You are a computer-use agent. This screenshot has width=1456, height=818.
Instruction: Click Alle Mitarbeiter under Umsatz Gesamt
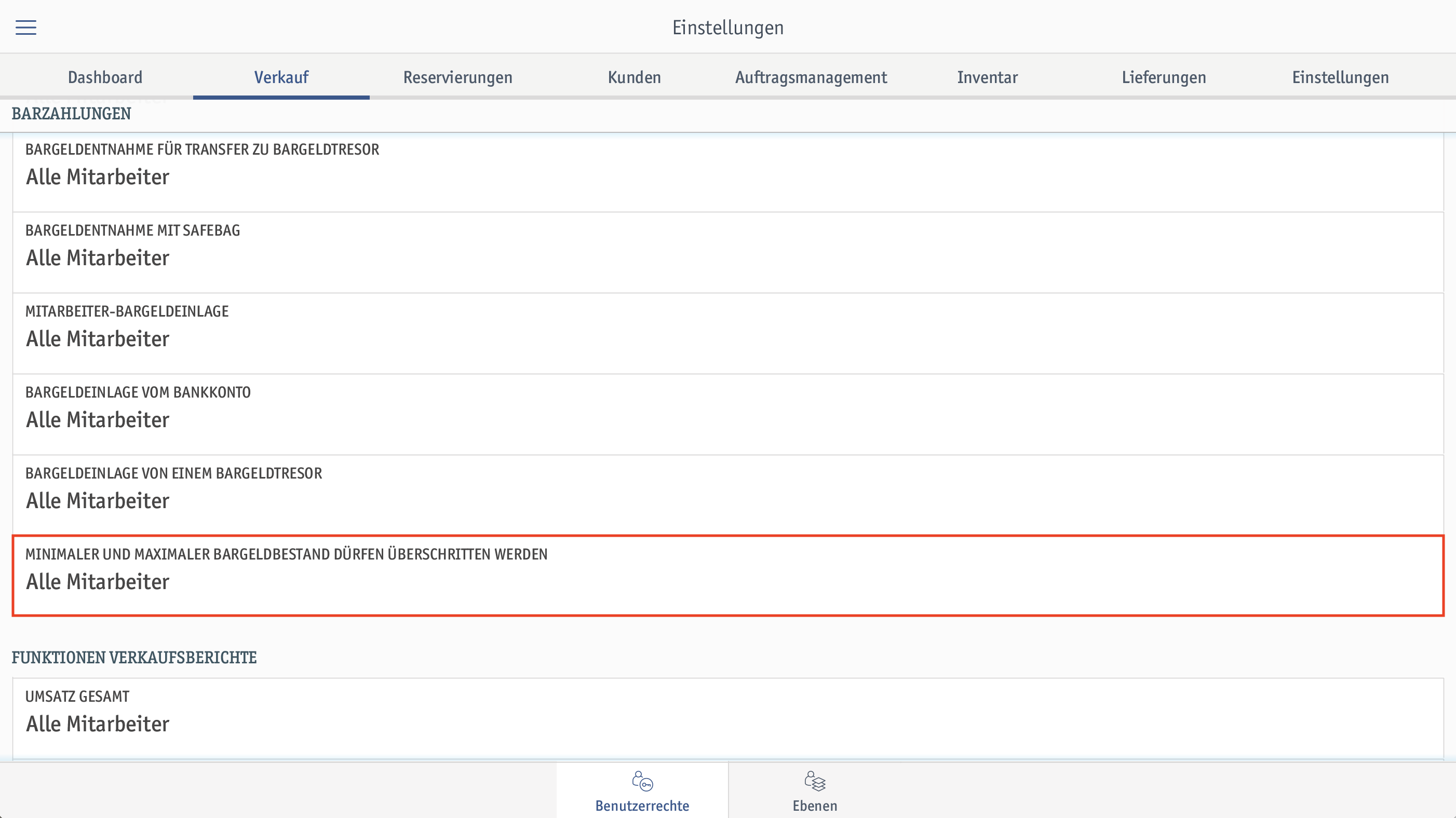click(98, 724)
